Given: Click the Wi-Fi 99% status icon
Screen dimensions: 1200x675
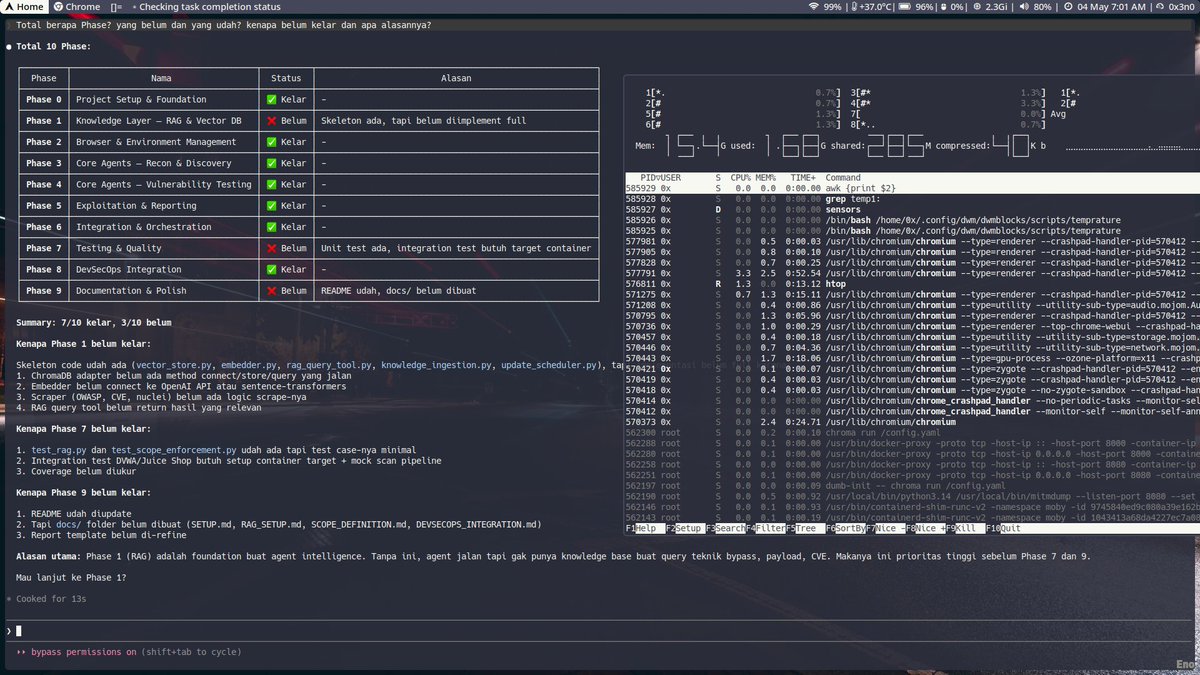Looking at the screenshot, I should [x=825, y=6].
